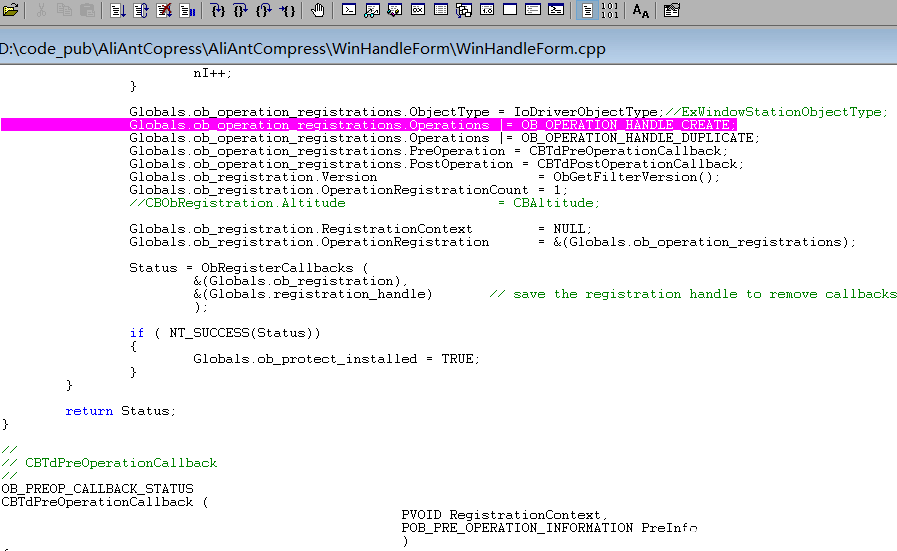The height and width of the screenshot is (551, 897).
Task: Open the Options icon at toolbar end
Action: [x=671, y=11]
